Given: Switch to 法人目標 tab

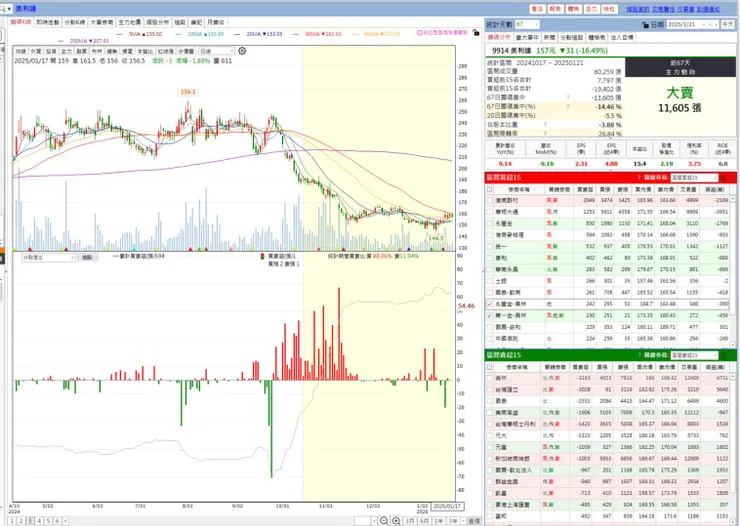Looking at the screenshot, I should tap(622, 37).
